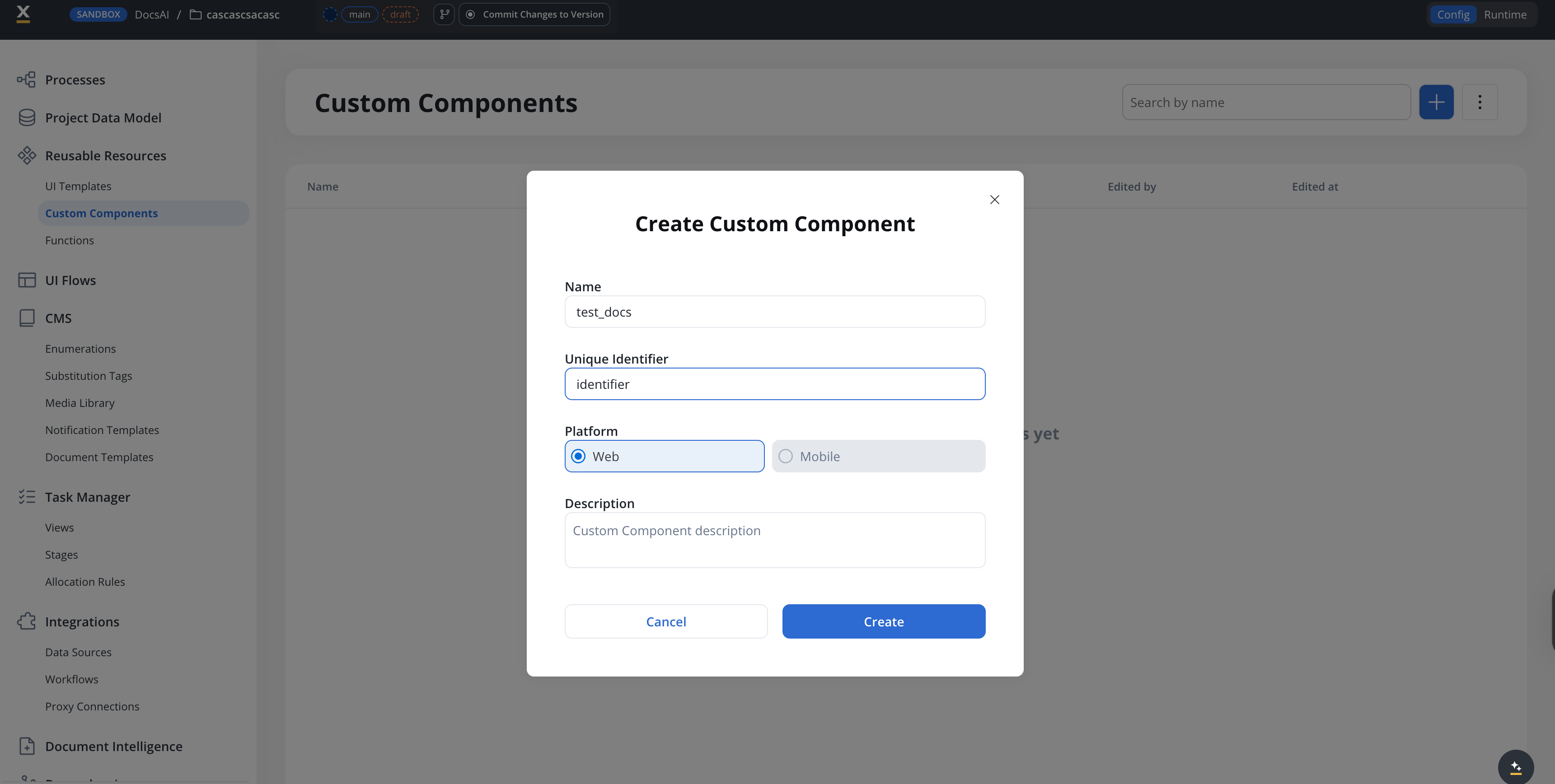1555x784 pixels.
Task: Open the three-dot more options menu
Action: 1480,102
